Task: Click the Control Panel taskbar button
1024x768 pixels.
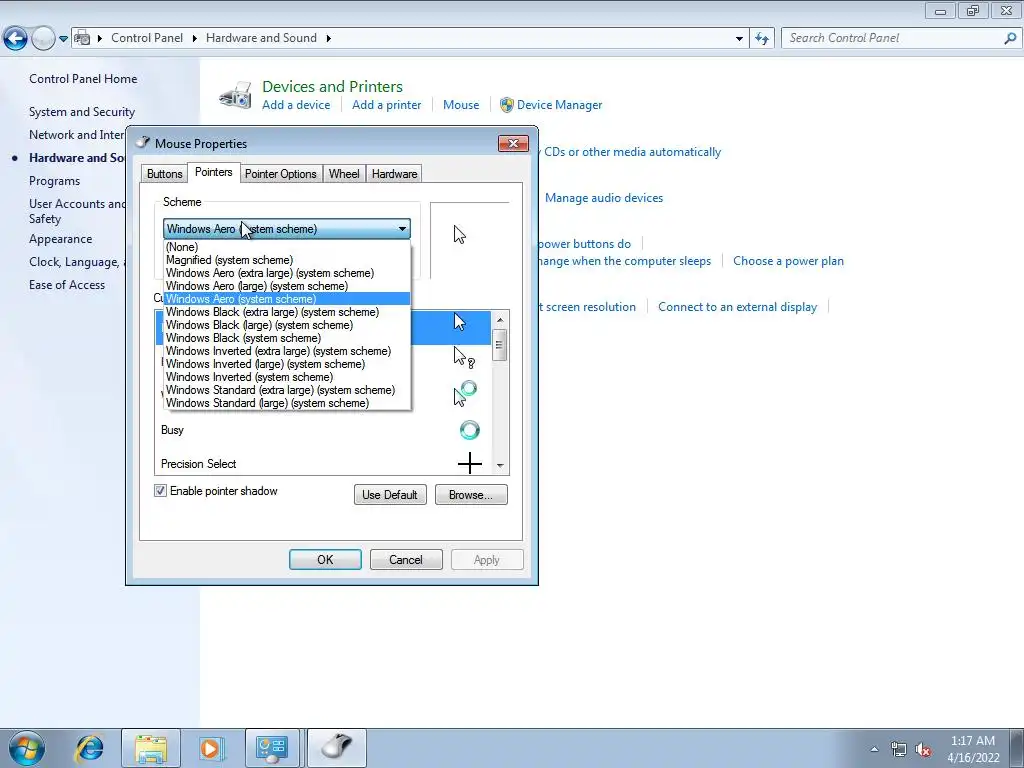Action: point(272,748)
